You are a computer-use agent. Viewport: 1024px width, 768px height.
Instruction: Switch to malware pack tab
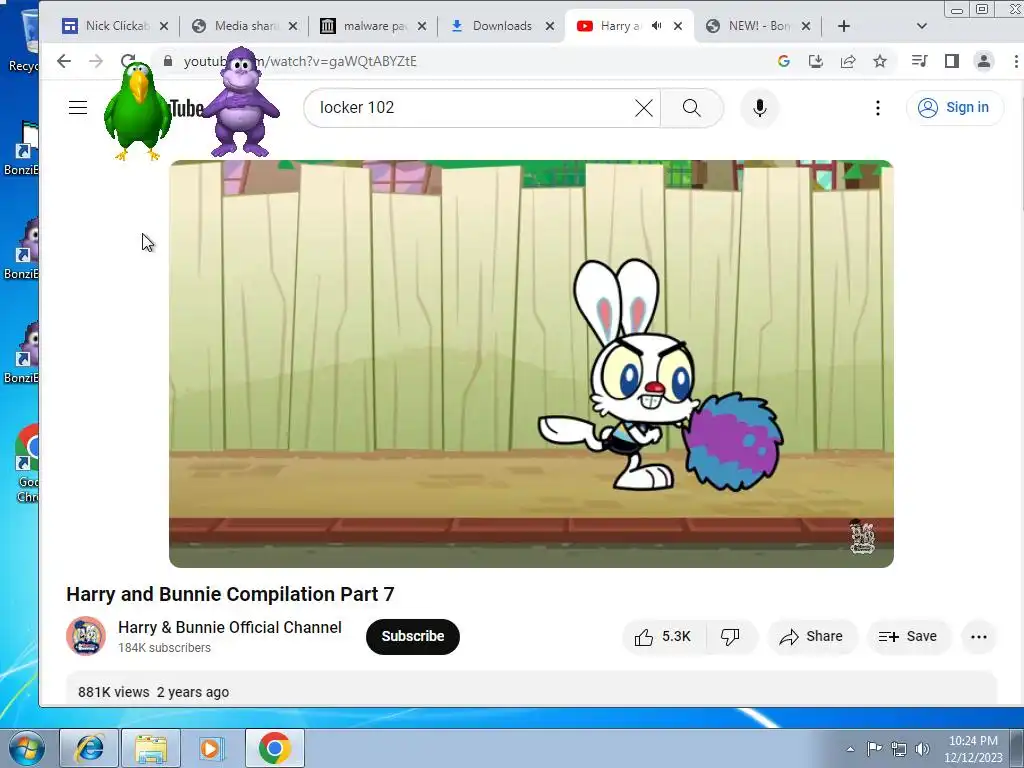373,26
